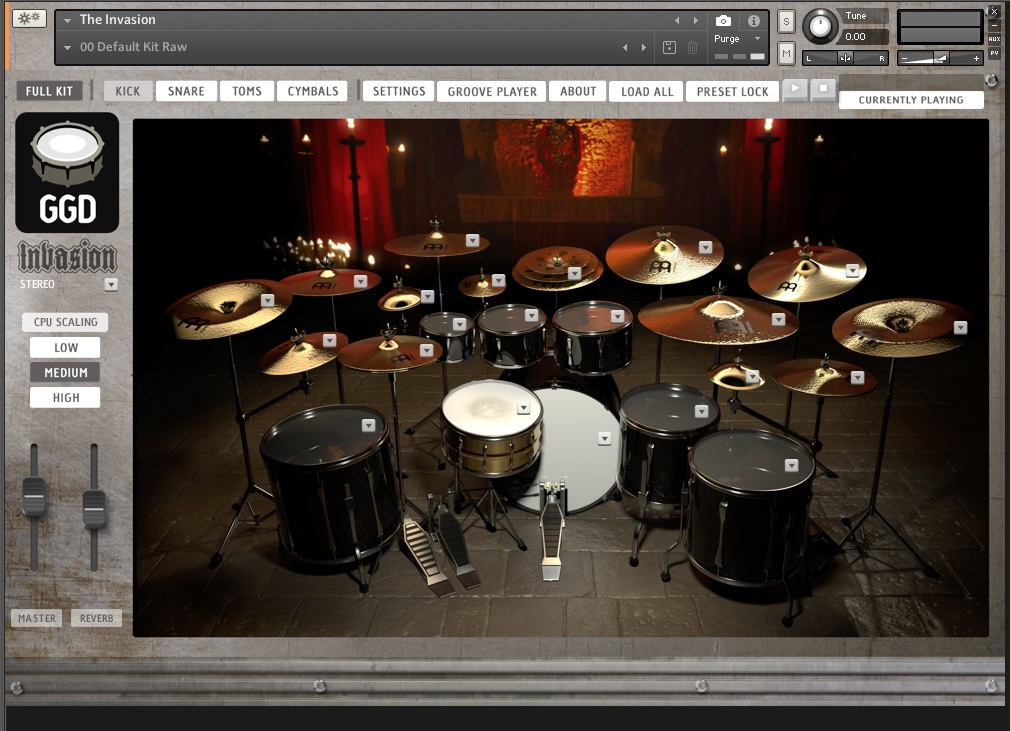Screen dimensions: 1010x731
Task: Select HIGH CPU scaling
Action: click(x=64, y=397)
